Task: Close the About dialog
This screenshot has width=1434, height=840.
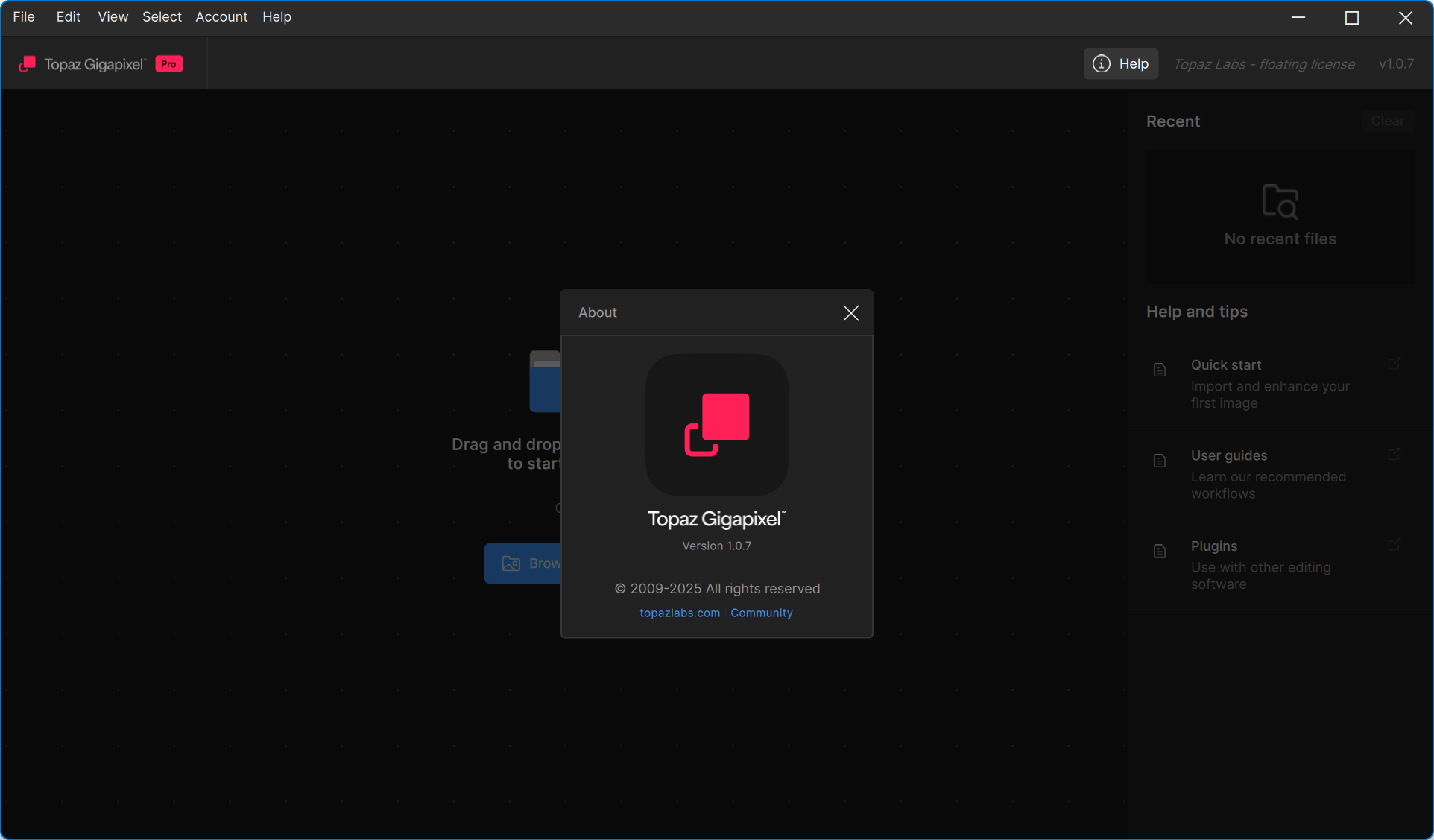Action: [x=850, y=313]
